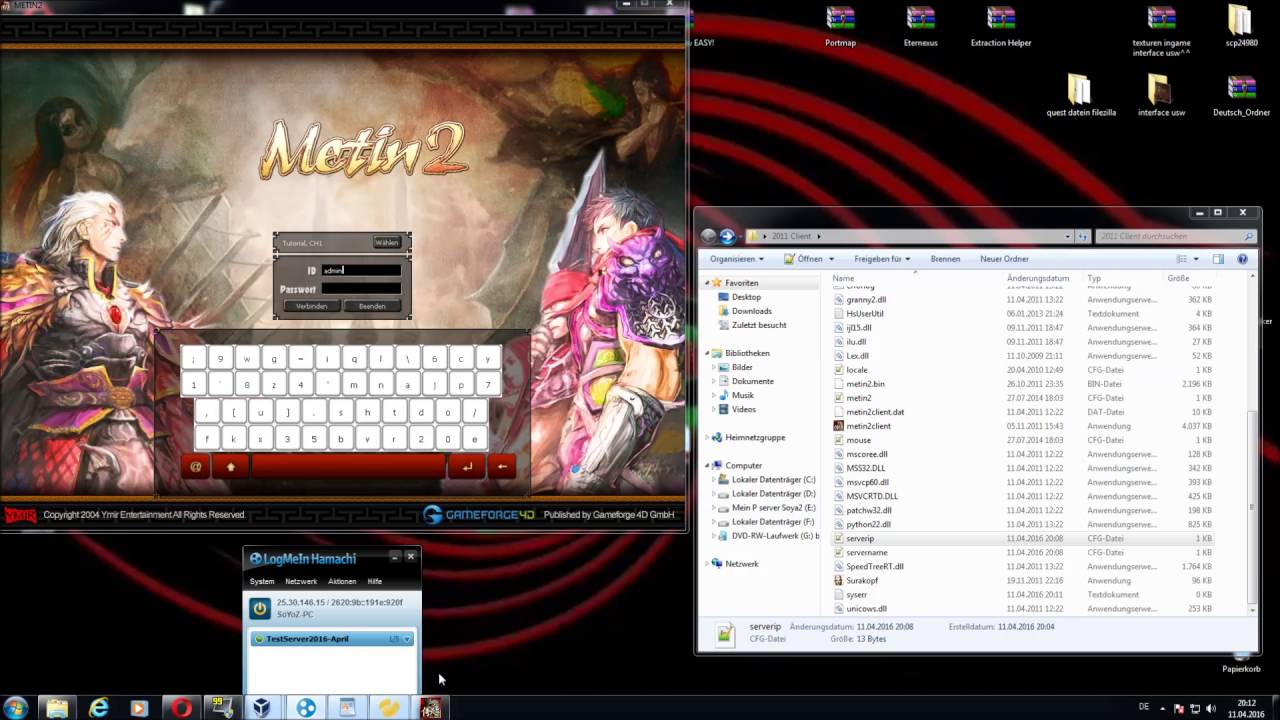Screen dimensions: 1280x720
Task: Open the quest datein filezilla folder icon
Action: click(1080, 96)
